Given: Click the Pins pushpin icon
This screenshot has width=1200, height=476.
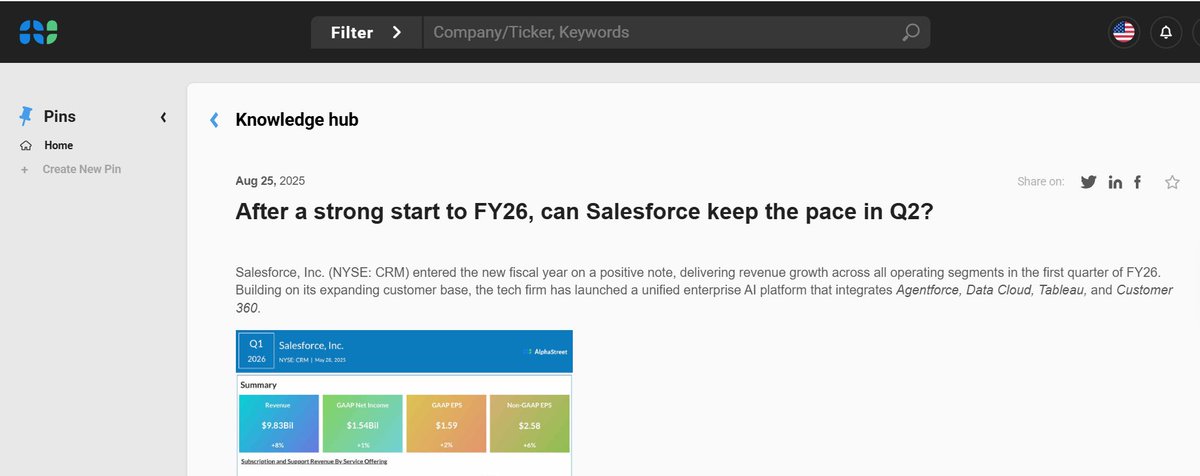Looking at the screenshot, I should click(x=26, y=117).
